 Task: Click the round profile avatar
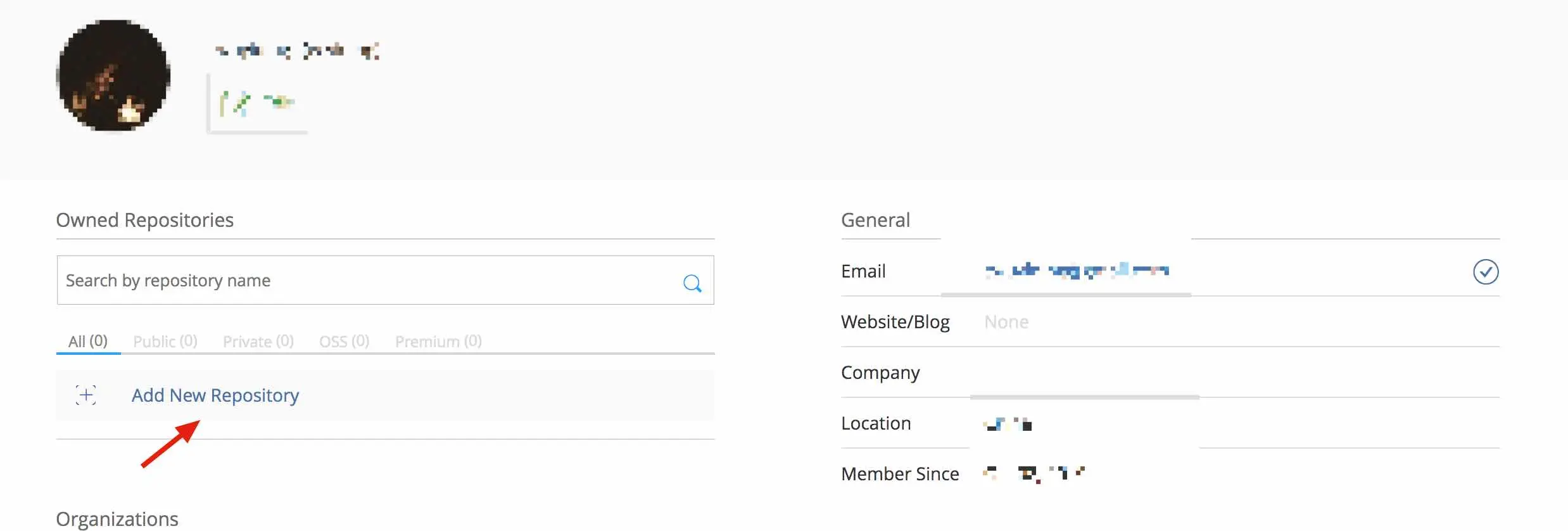pos(113,75)
